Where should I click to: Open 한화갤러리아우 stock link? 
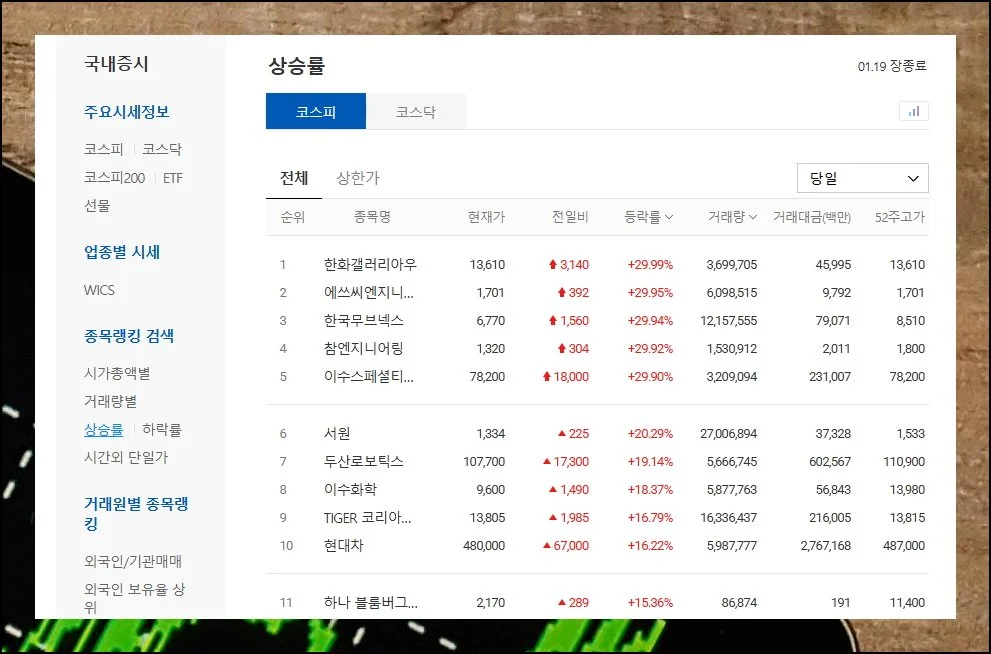click(x=370, y=265)
